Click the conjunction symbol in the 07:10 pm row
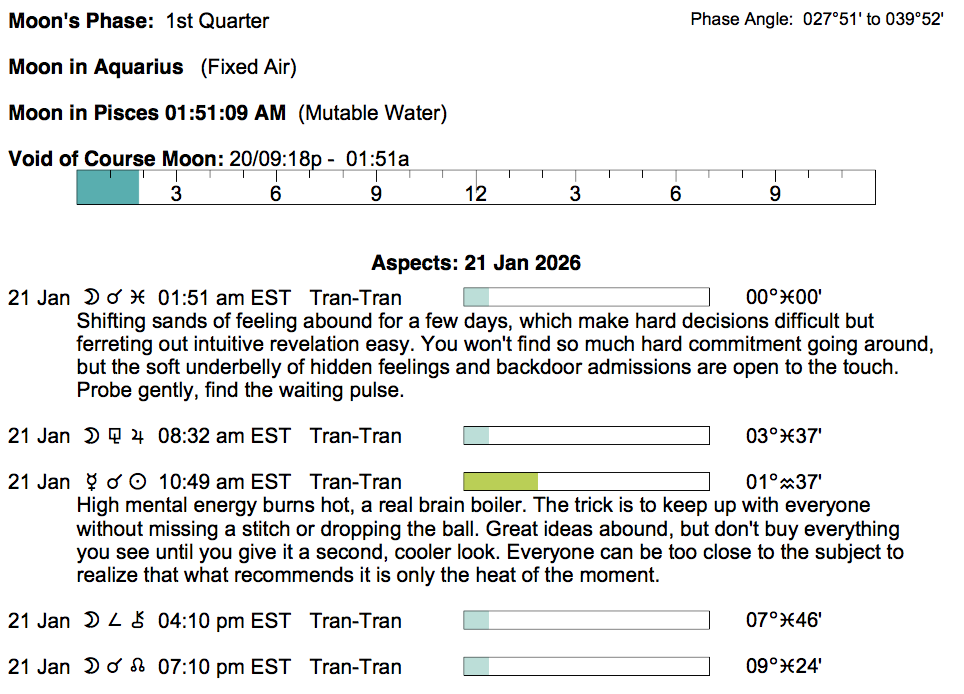964x694 pixels. (116, 667)
